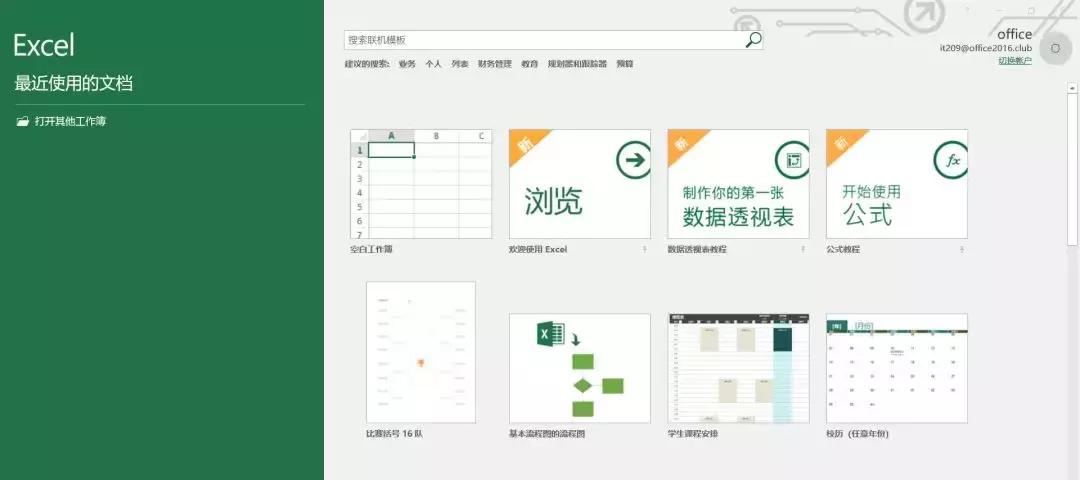
Task: Click the 欢迎使用 Excel caption text
Action: pos(538,249)
